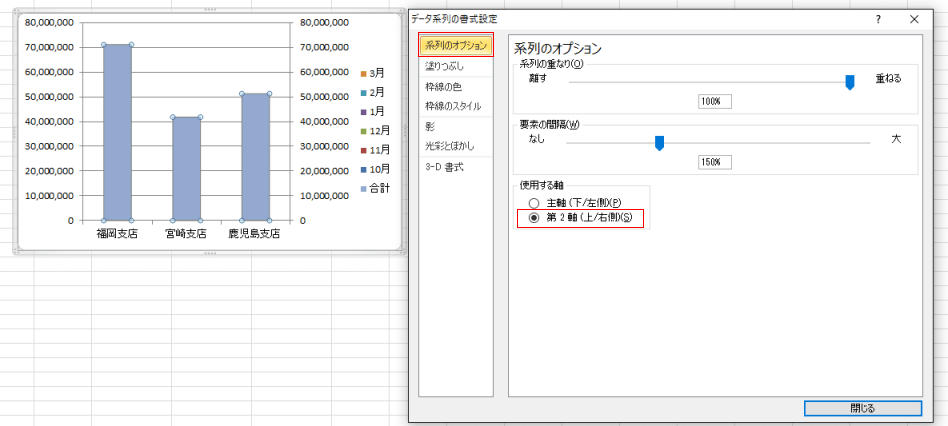The height and width of the screenshot is (426, 948).
Task: Switch to the 塗りつぶし category
Action: pos(444,65)
